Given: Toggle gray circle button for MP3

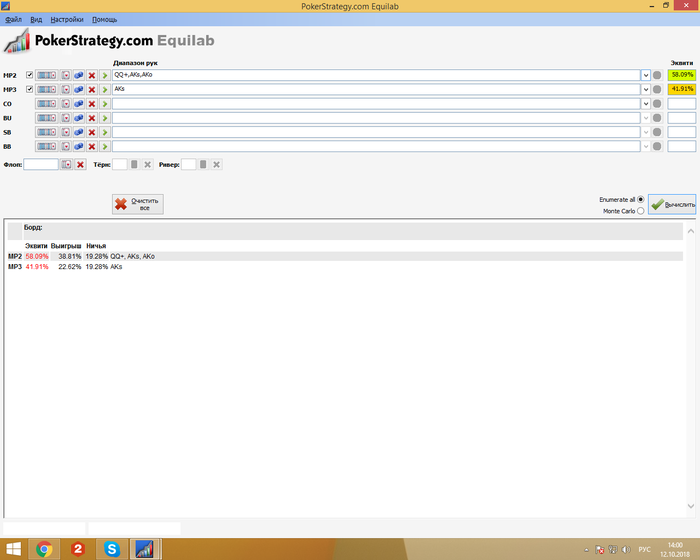Looking at the screenshot, I should [657, 90].
